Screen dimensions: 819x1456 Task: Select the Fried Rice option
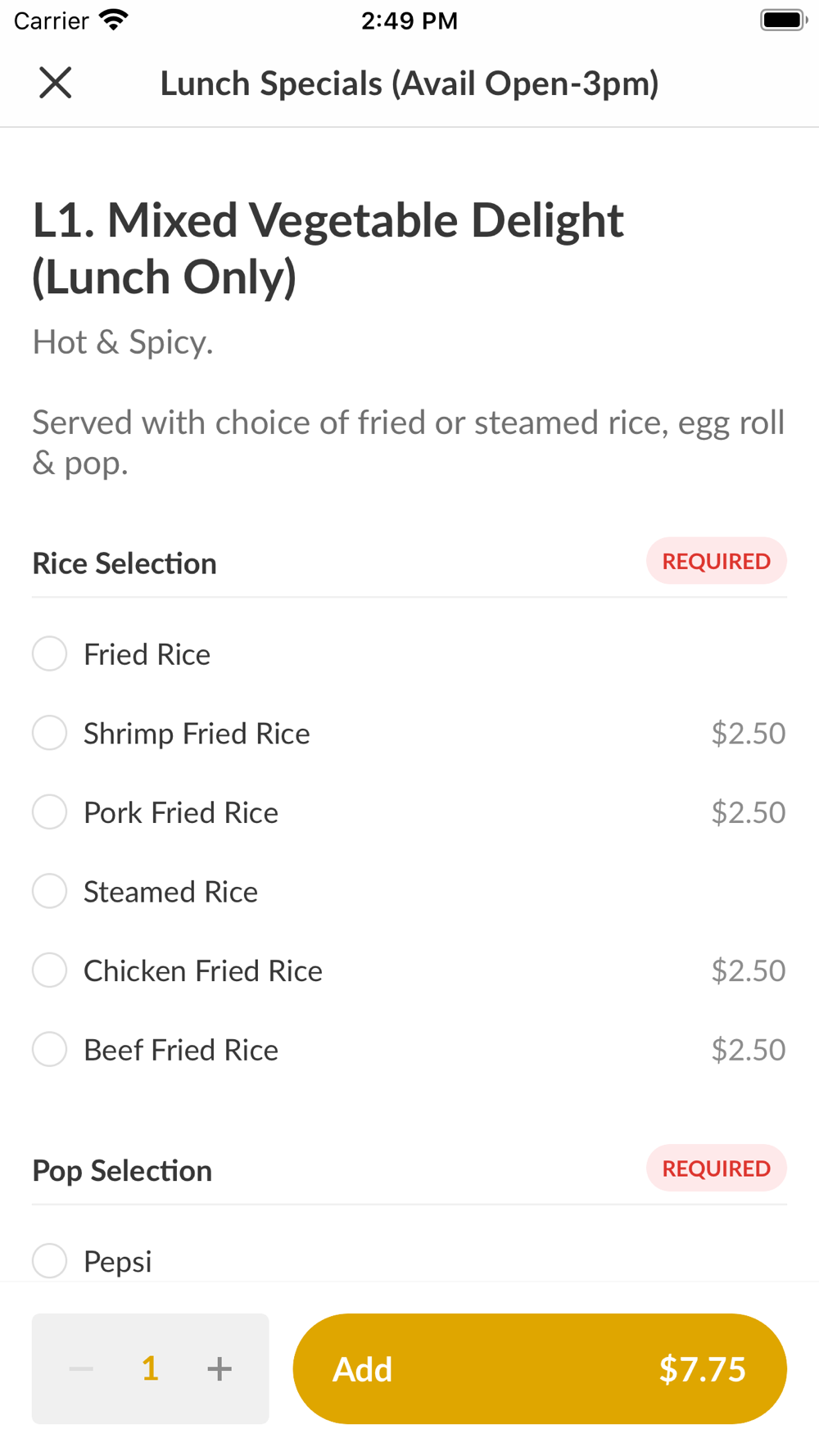click(49, 654)
